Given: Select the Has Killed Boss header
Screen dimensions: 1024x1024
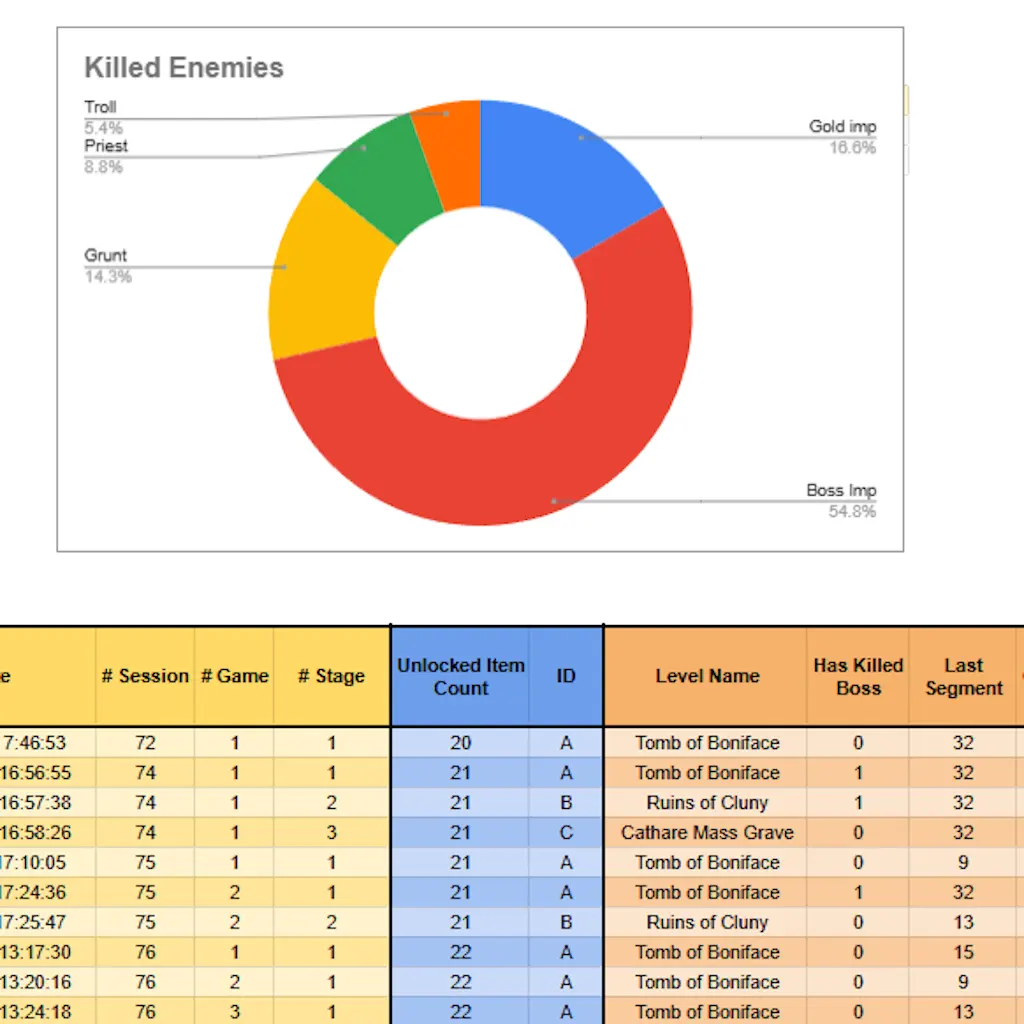Looking at the screenshot, I should 858,676.
